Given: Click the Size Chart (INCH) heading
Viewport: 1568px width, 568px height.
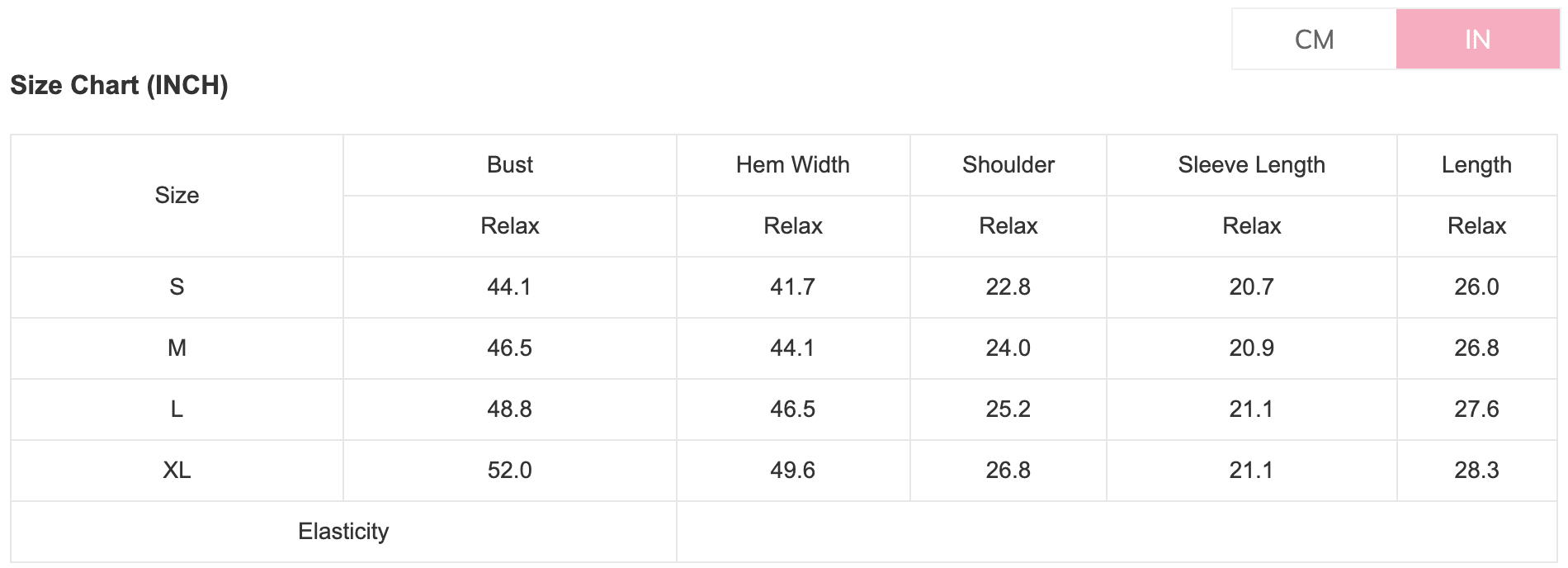Looking at the screenshot, I should 119,85.
